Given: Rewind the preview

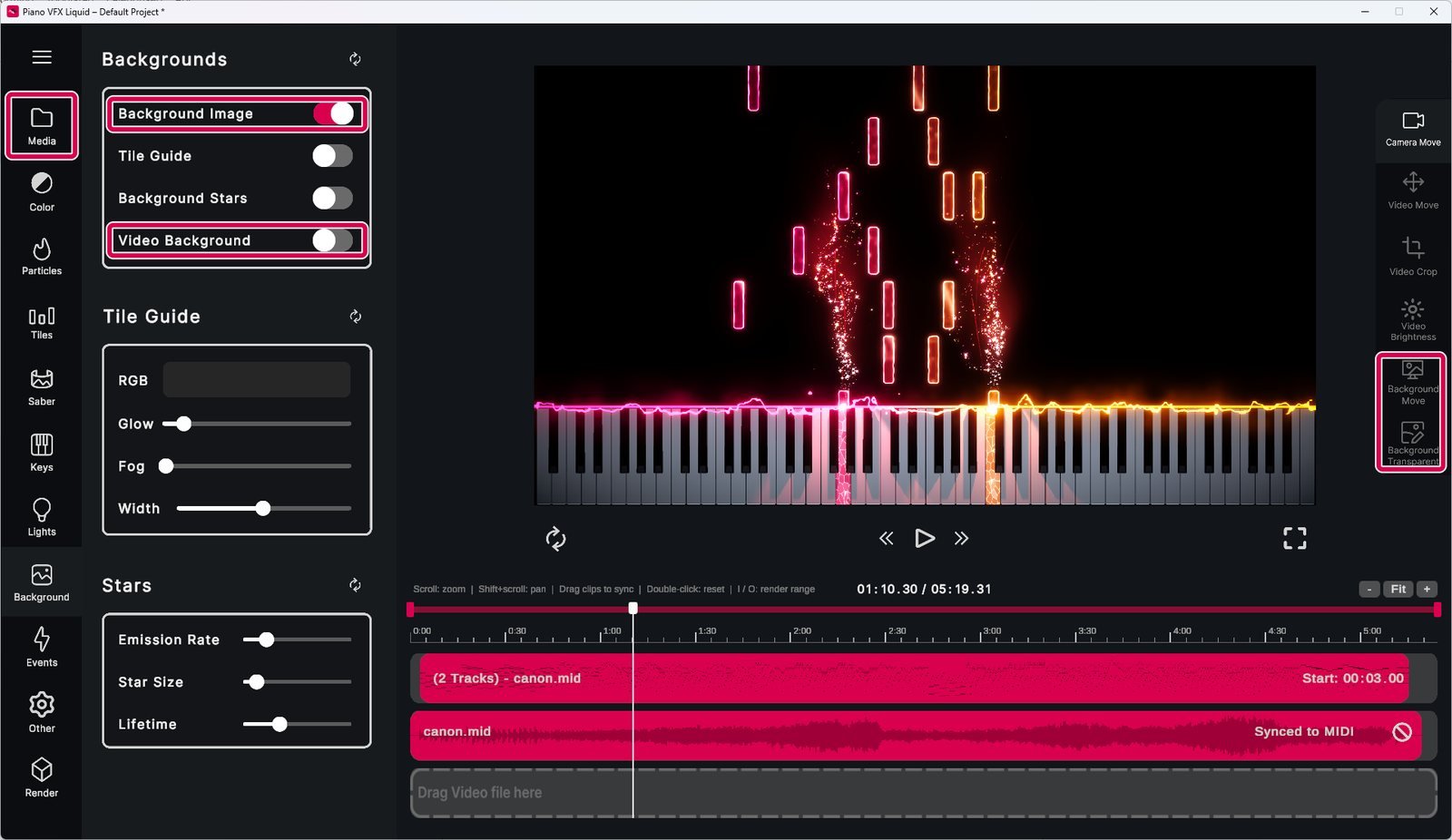Looking at the screenshot, I should click(x=887, y=539).
